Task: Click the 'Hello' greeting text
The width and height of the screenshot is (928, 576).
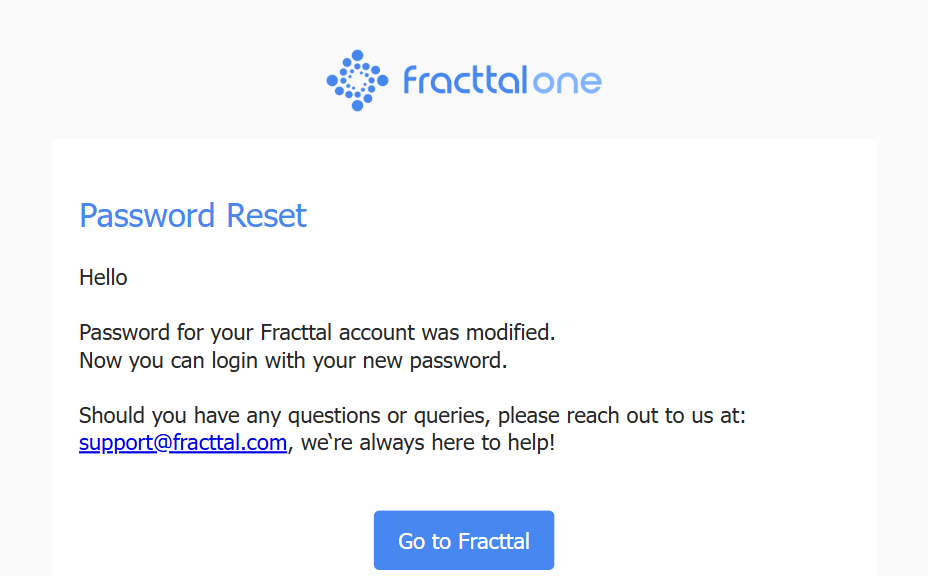Action: (104, 278)
